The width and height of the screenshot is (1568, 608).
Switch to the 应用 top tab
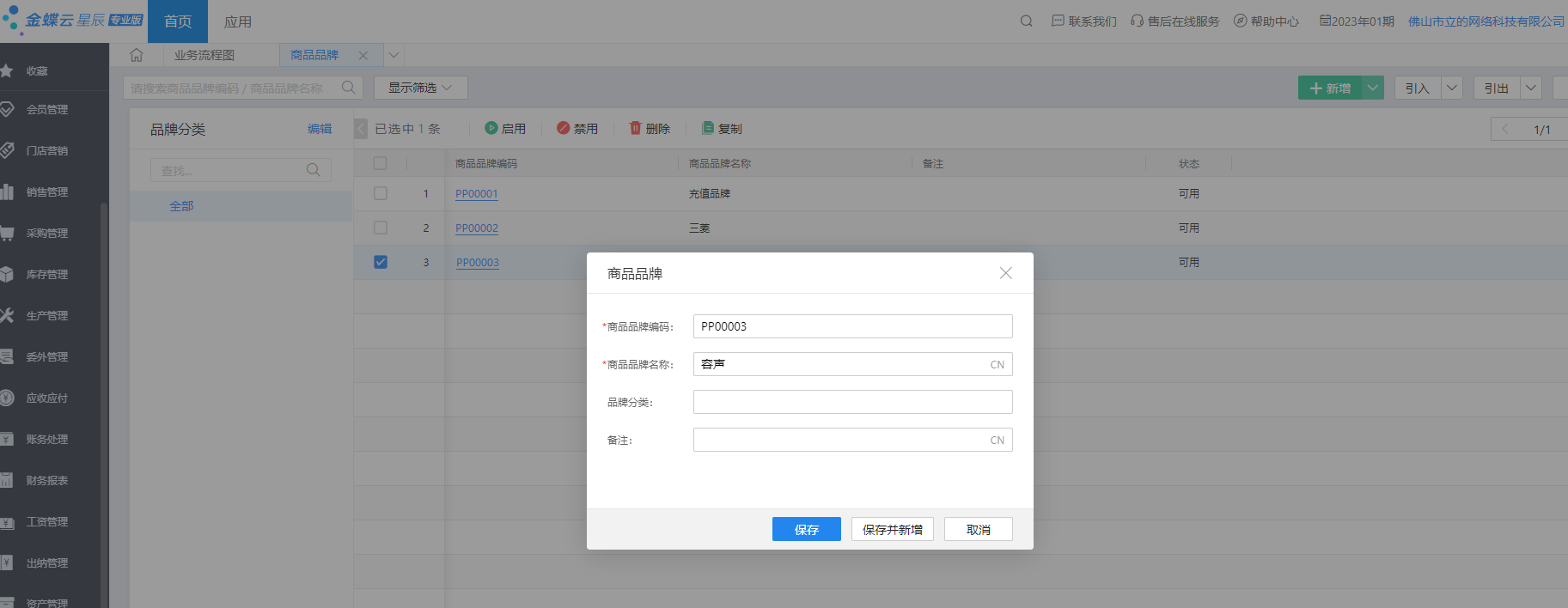[x=238, y=21]
